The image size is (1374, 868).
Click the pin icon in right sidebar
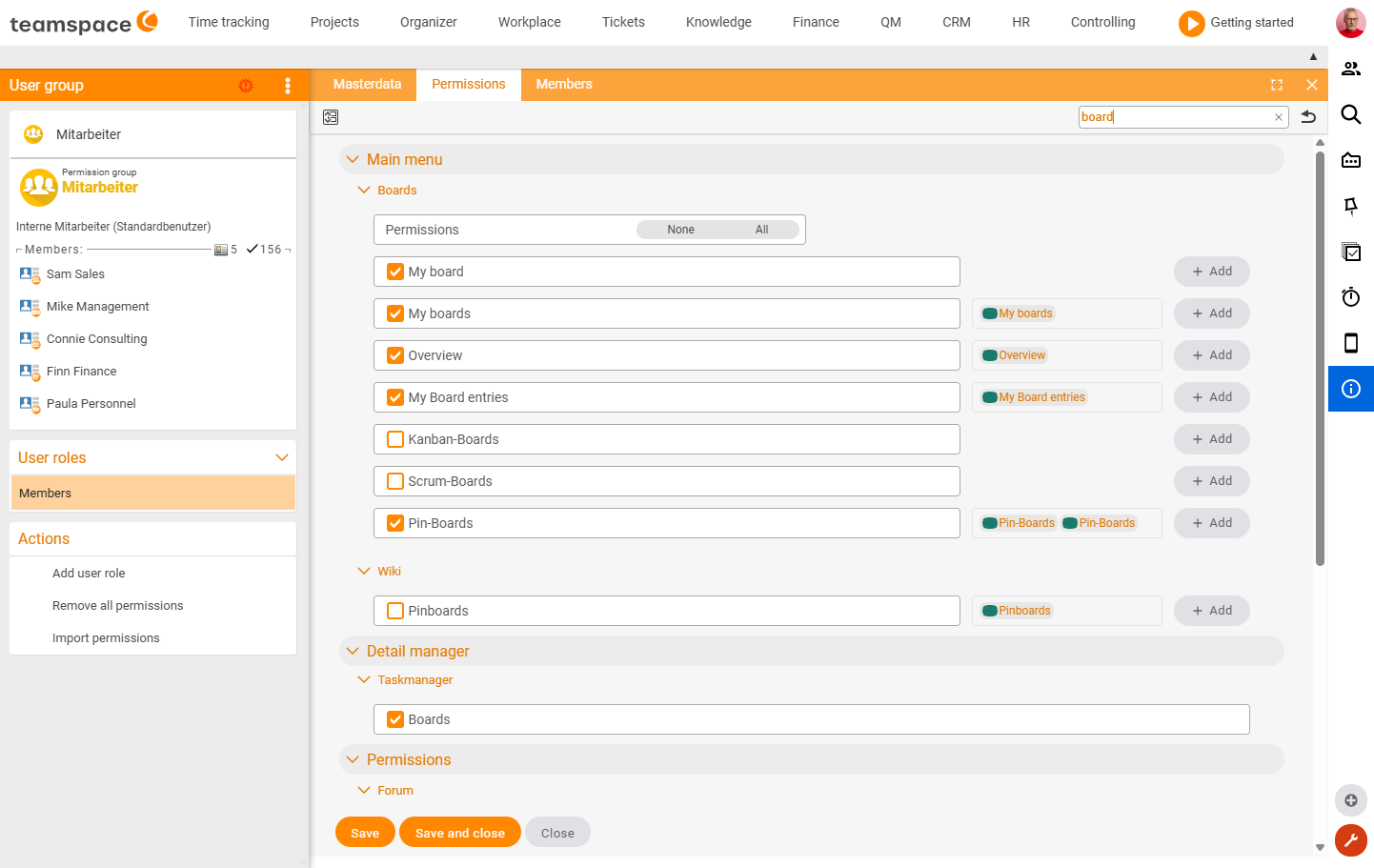click(x=1351, y=206)
